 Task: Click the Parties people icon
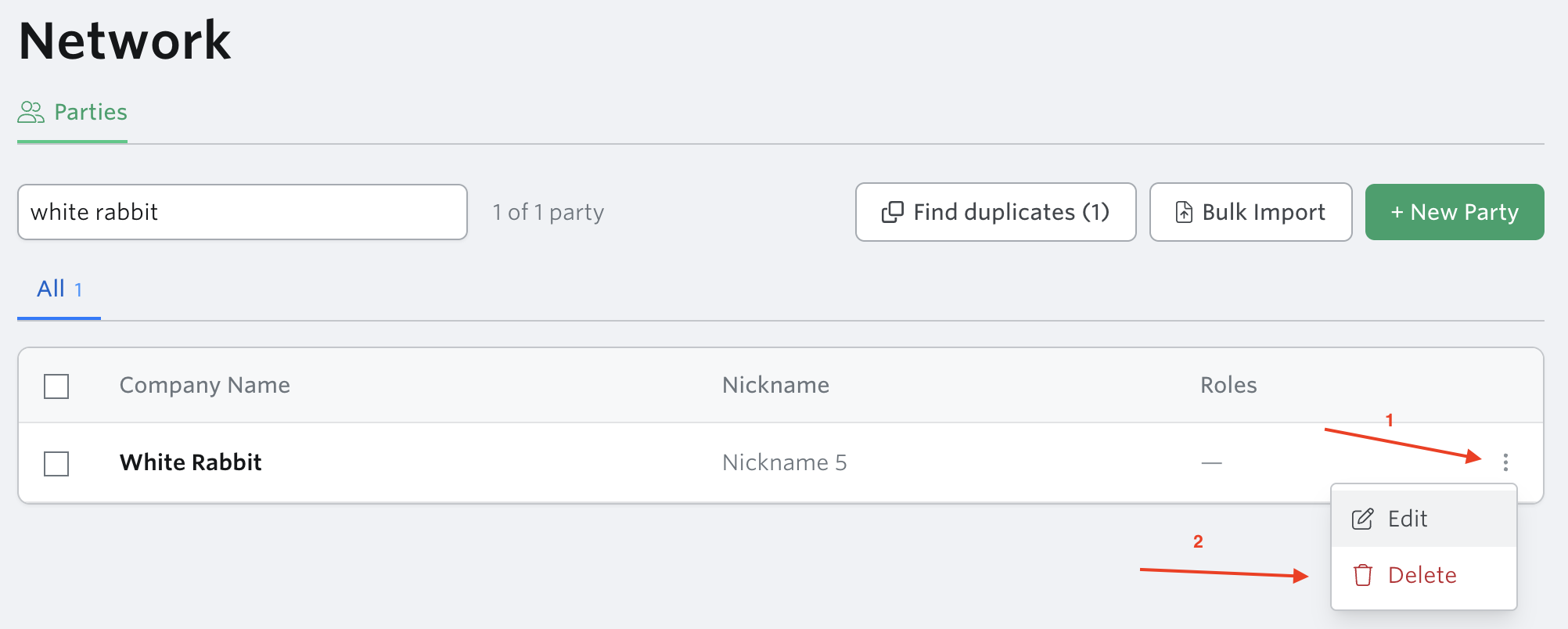31,112
